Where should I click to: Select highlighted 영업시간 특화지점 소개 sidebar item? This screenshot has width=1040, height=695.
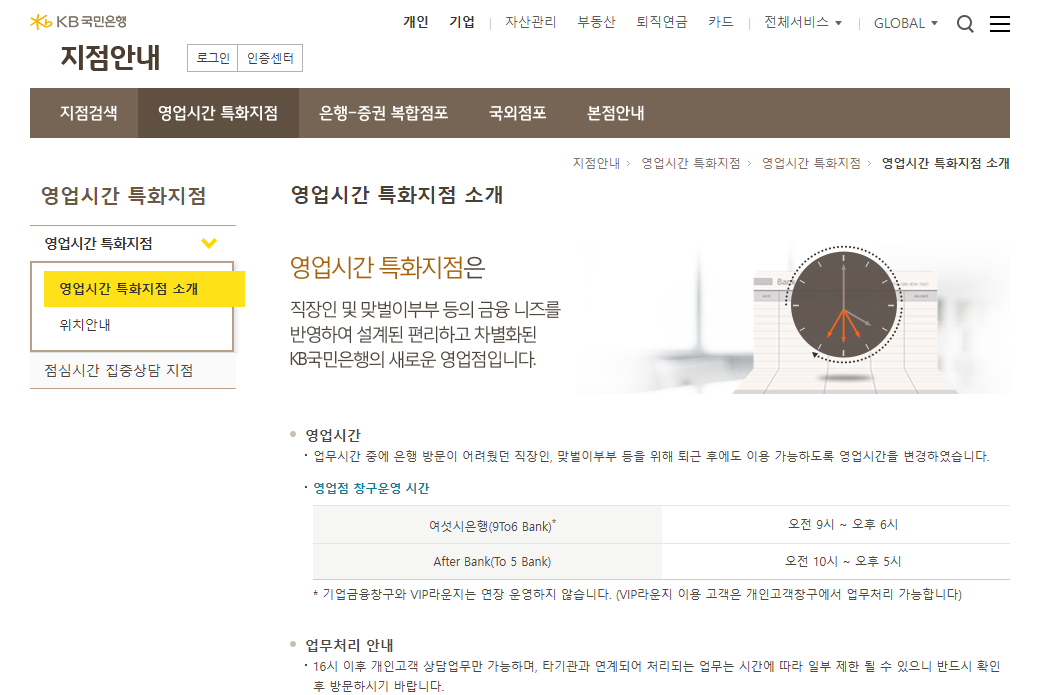[144, 289]
